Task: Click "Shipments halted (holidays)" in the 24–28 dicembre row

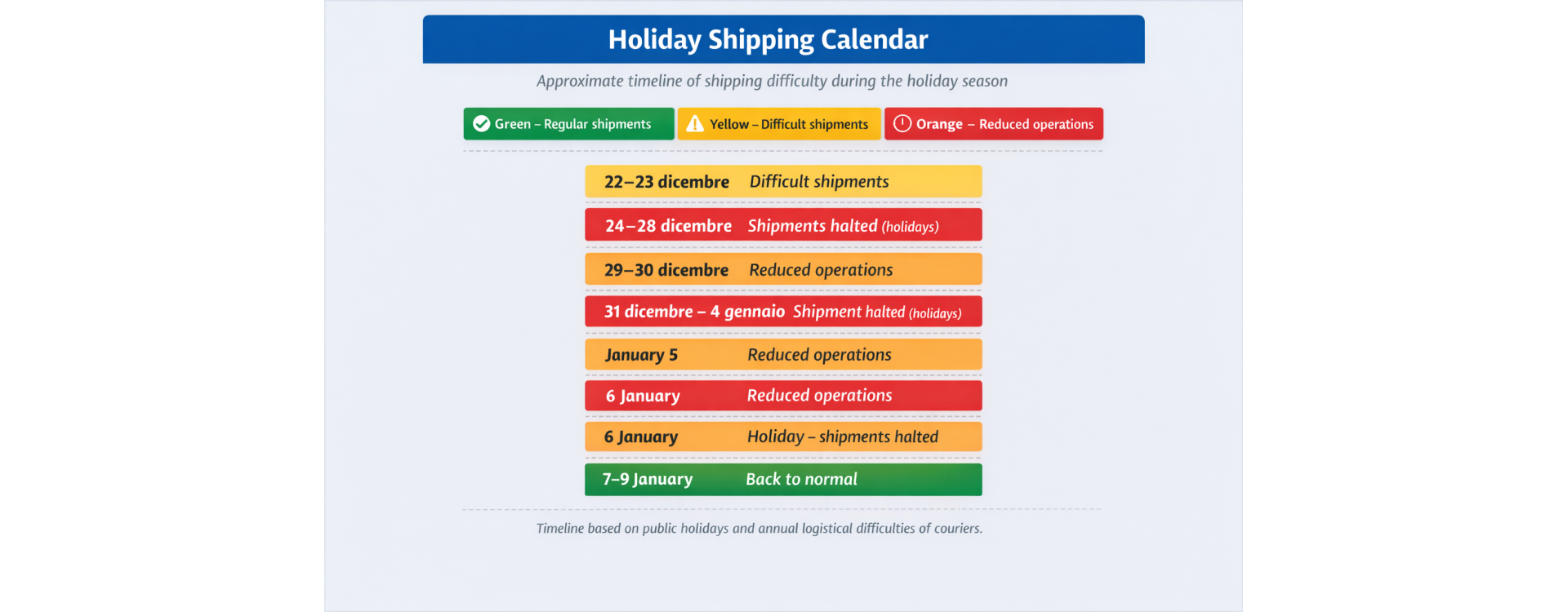Action: (x=843, y=226)
